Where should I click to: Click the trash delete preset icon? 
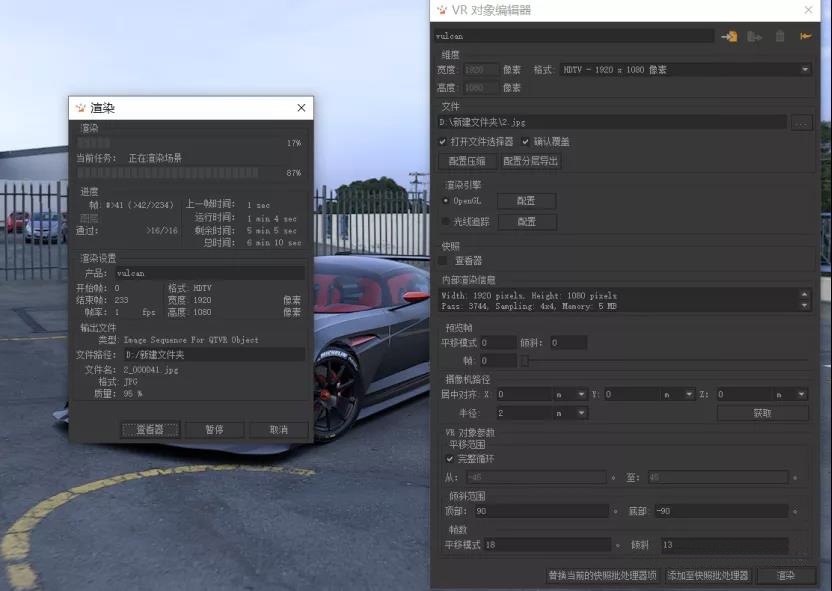pyautogui.click(x=780, y=36)
